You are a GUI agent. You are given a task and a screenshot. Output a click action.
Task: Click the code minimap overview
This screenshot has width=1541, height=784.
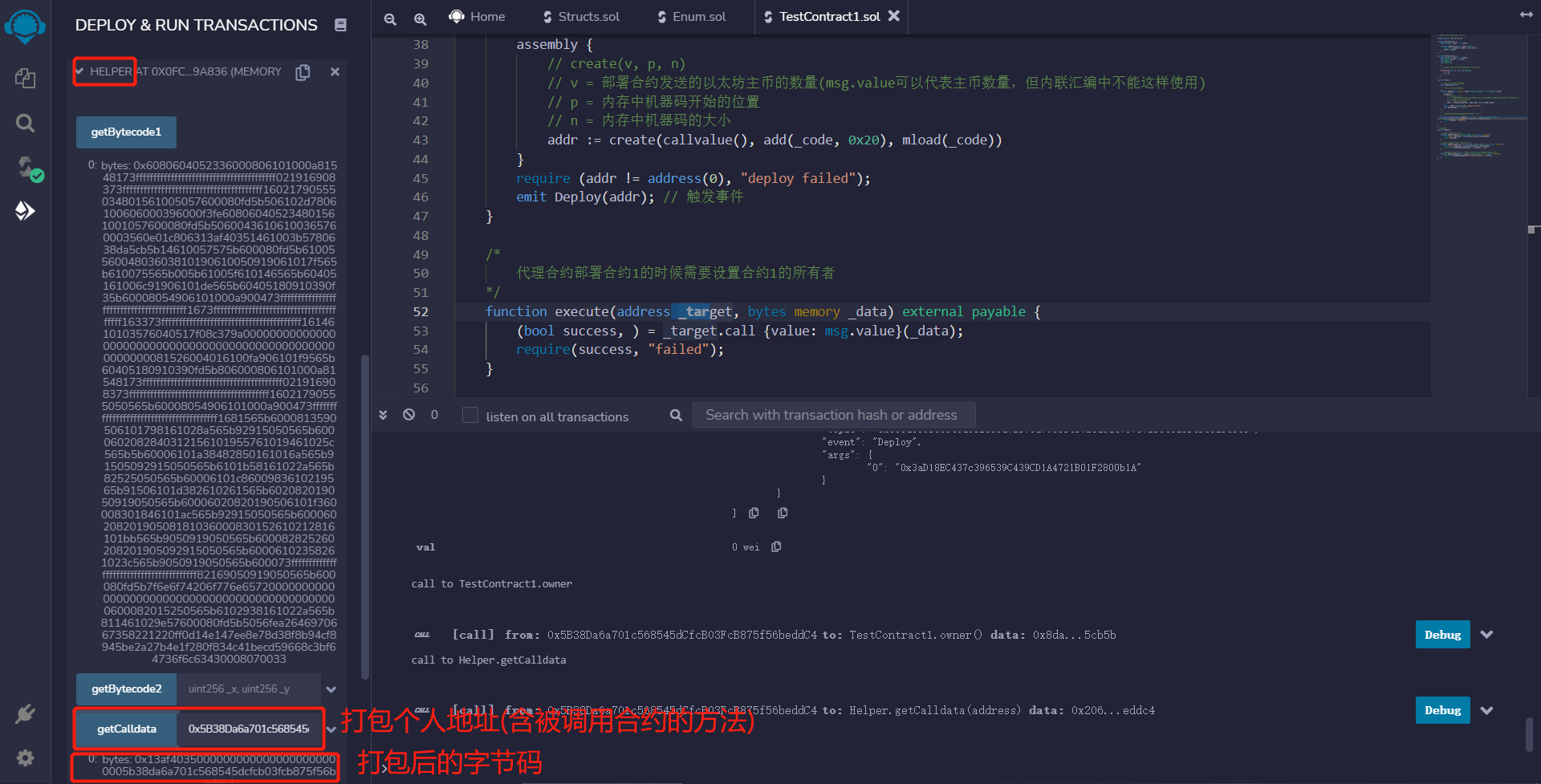[1478, 96]
